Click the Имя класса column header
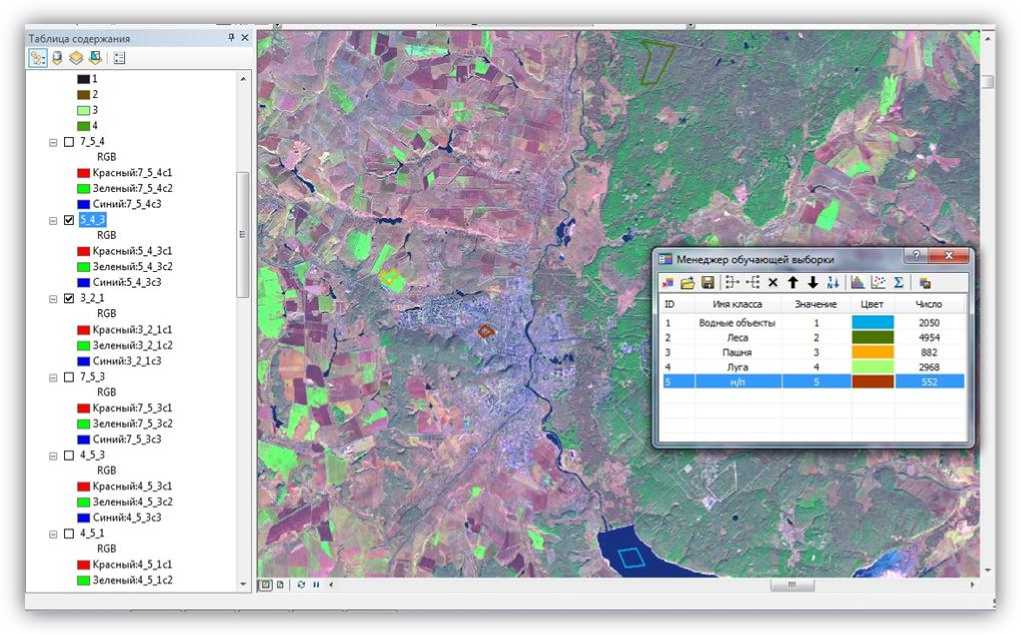The image size is (1021, 635). pyautogui.click(x=738, y=303)
